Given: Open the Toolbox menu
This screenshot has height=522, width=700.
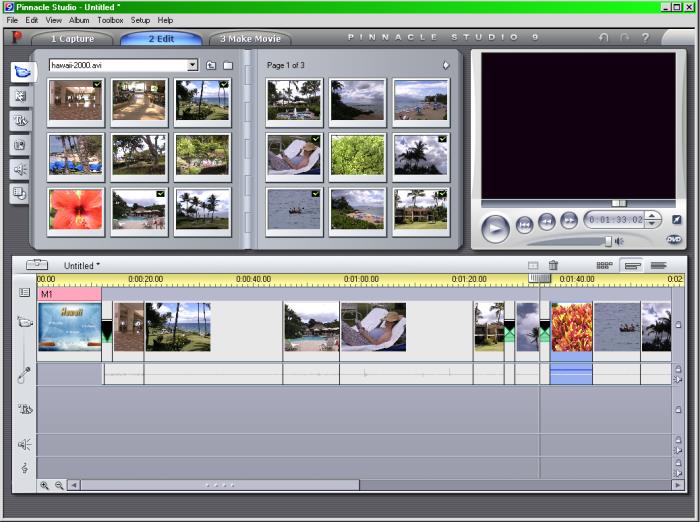Looking at the screenshot, I should click(x=110, y=20).
